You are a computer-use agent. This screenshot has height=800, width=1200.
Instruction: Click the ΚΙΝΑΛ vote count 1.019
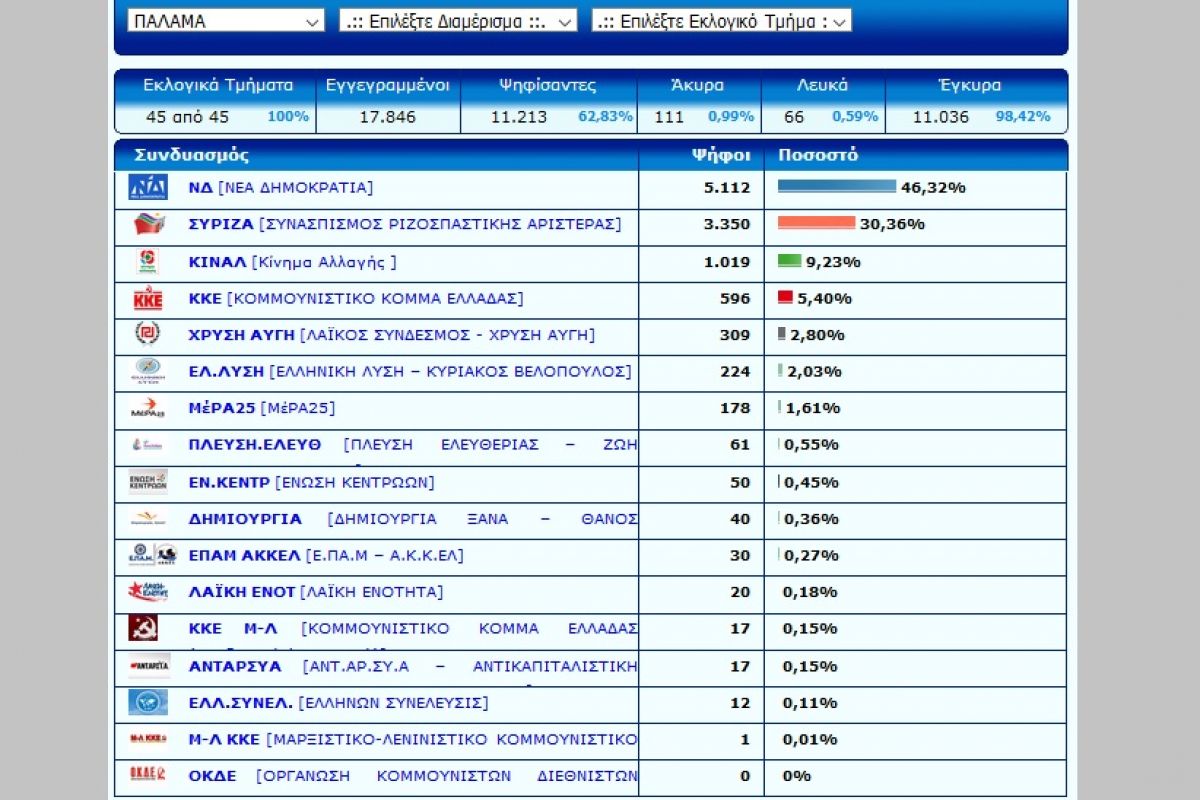point(727,262)
